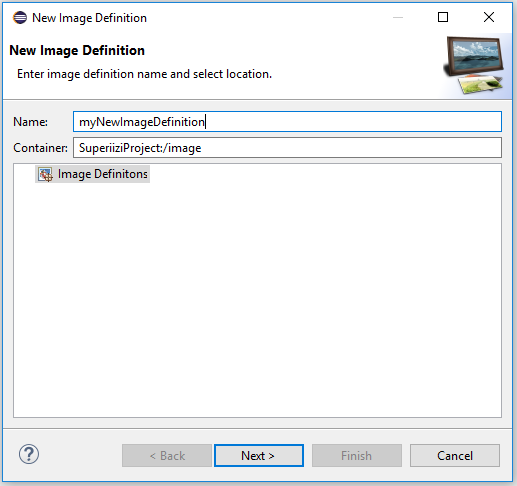Click the Name: label
The height and width of the screenshot is (486, 517).
click(x=30, y=122)
